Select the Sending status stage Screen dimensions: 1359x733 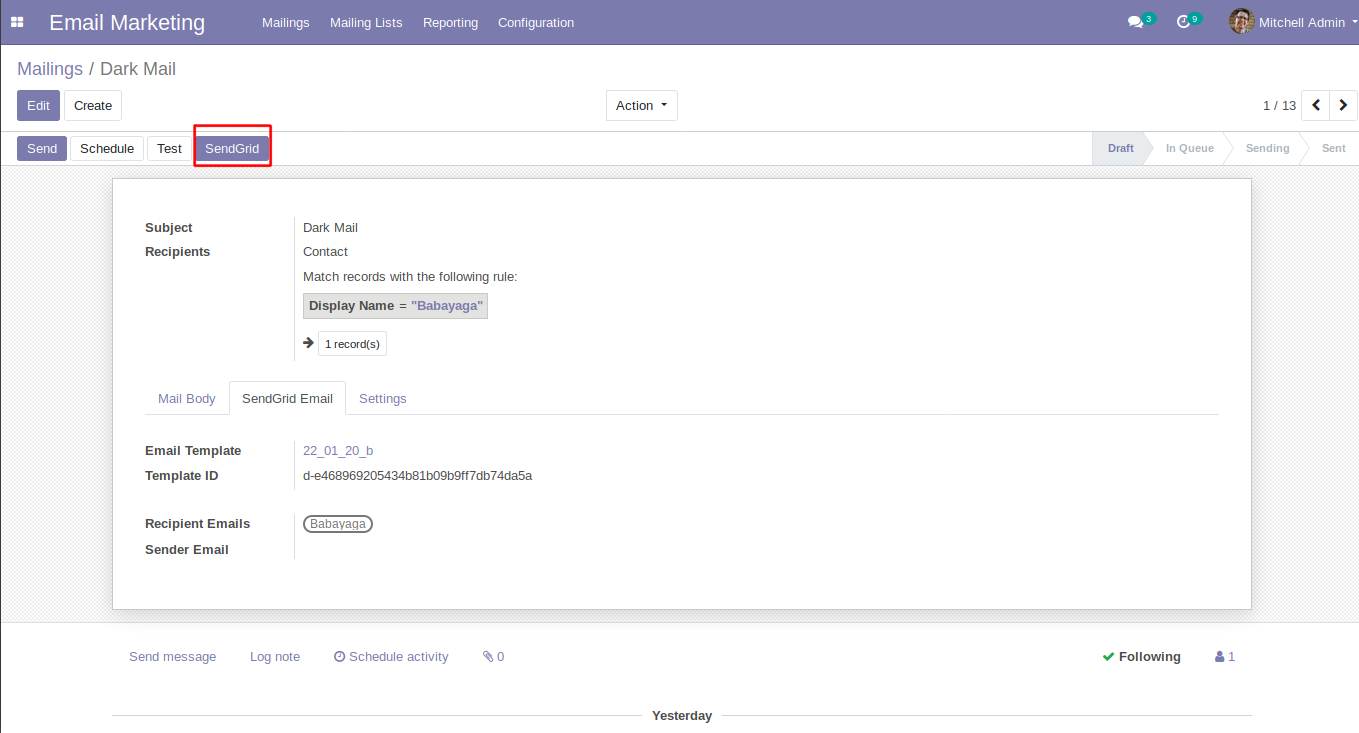pos(1267,148)
